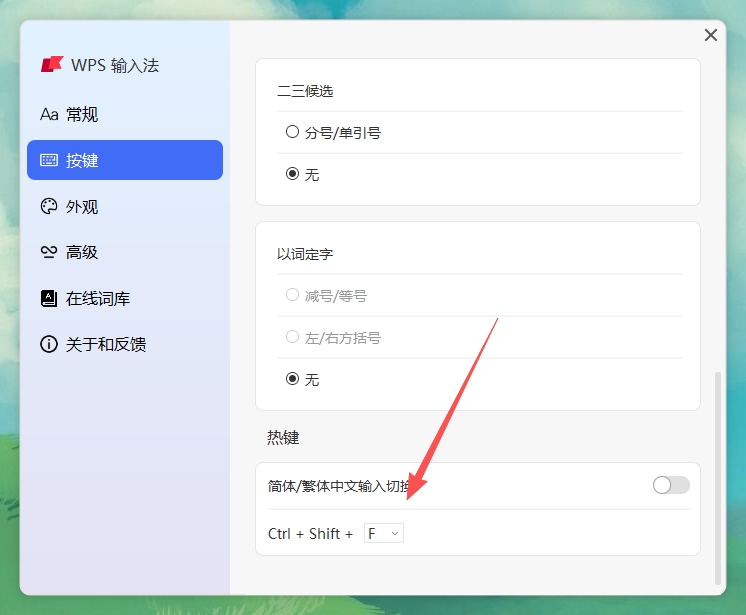This screenshot has height=615, width=746.
Task: Select 无 radio under 二三候选
Action: (292, 174)
